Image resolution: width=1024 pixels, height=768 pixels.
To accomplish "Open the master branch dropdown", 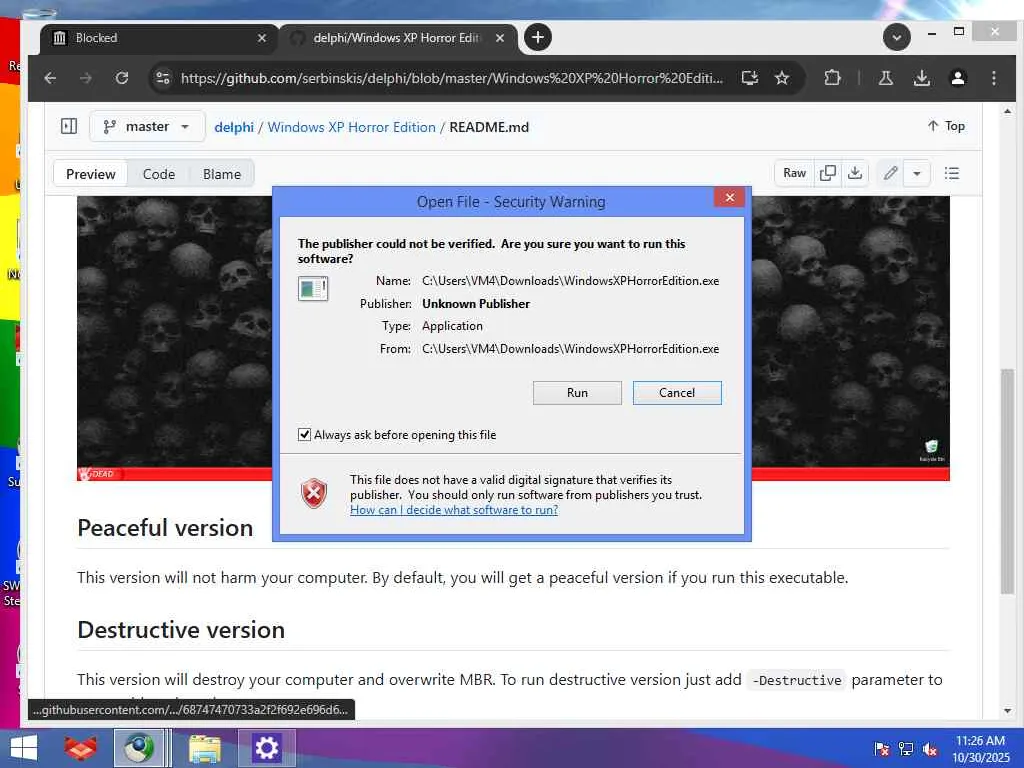I will (147, 126).
